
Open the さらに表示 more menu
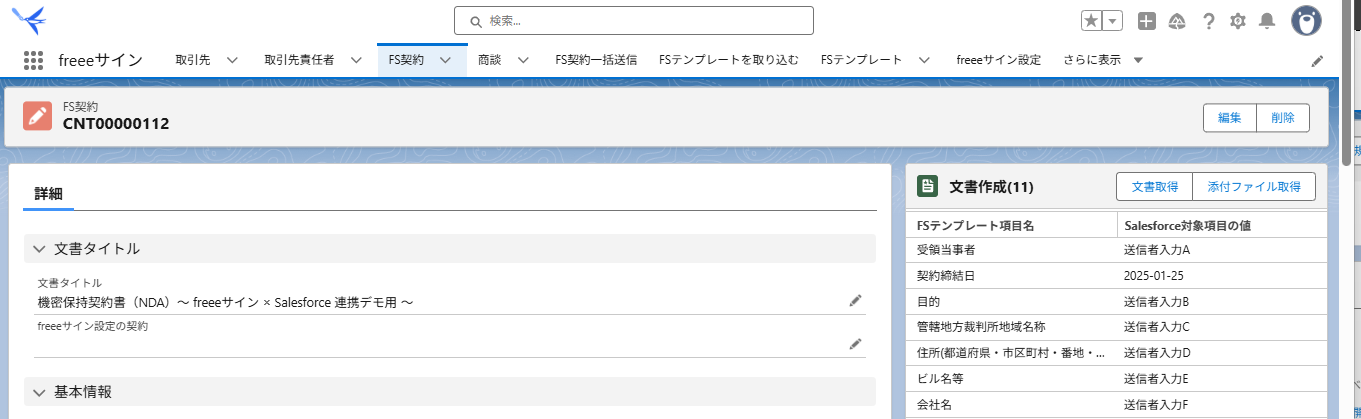[x=1103, y=60]
